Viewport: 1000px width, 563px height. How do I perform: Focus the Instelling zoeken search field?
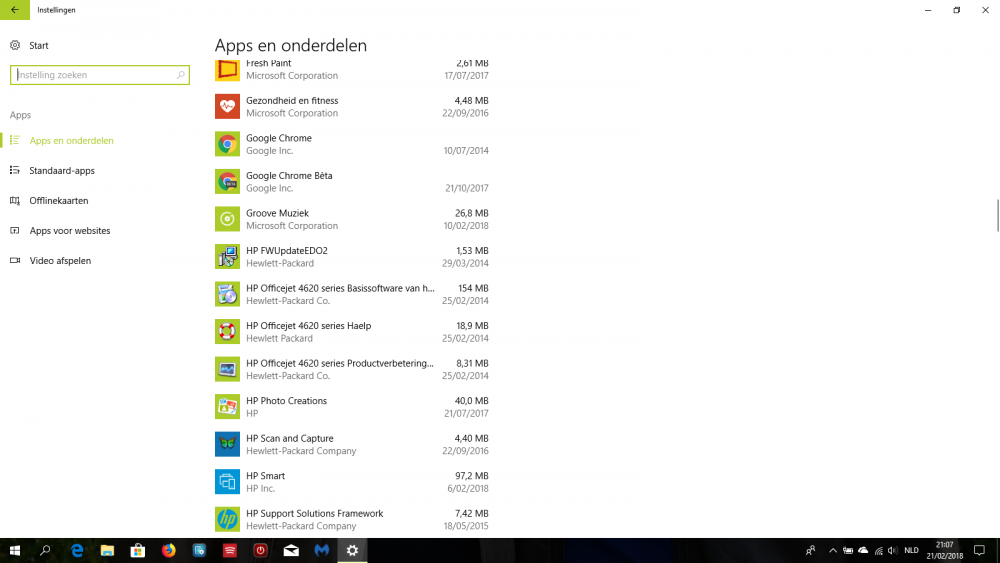[x=99, y=75]
